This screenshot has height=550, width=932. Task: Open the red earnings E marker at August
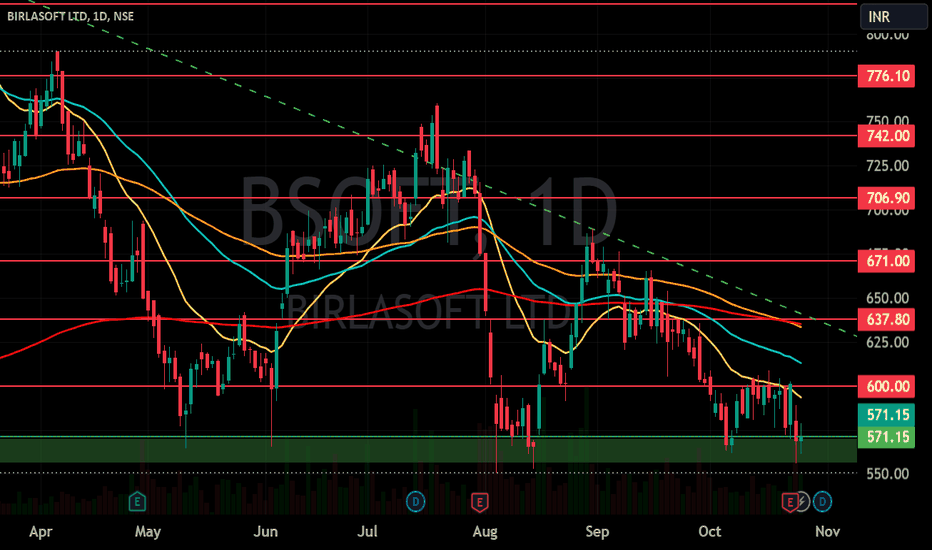click(480, 502)
